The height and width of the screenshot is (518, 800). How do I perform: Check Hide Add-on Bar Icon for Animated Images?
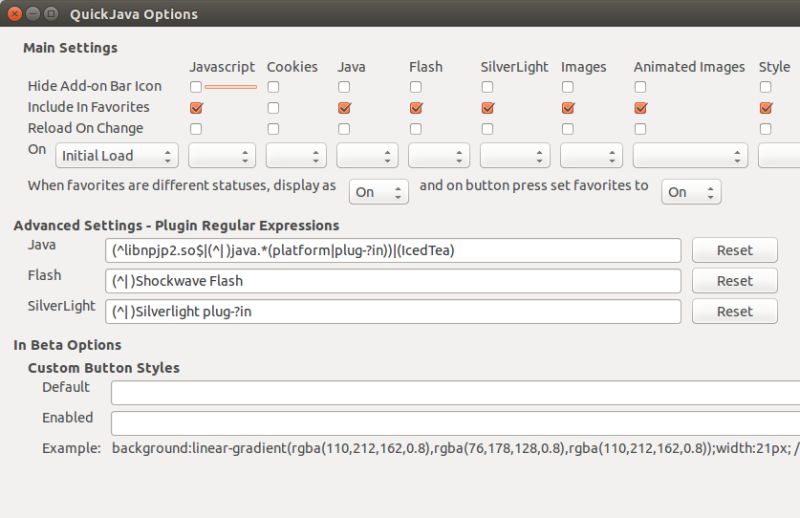coord(640,87)
